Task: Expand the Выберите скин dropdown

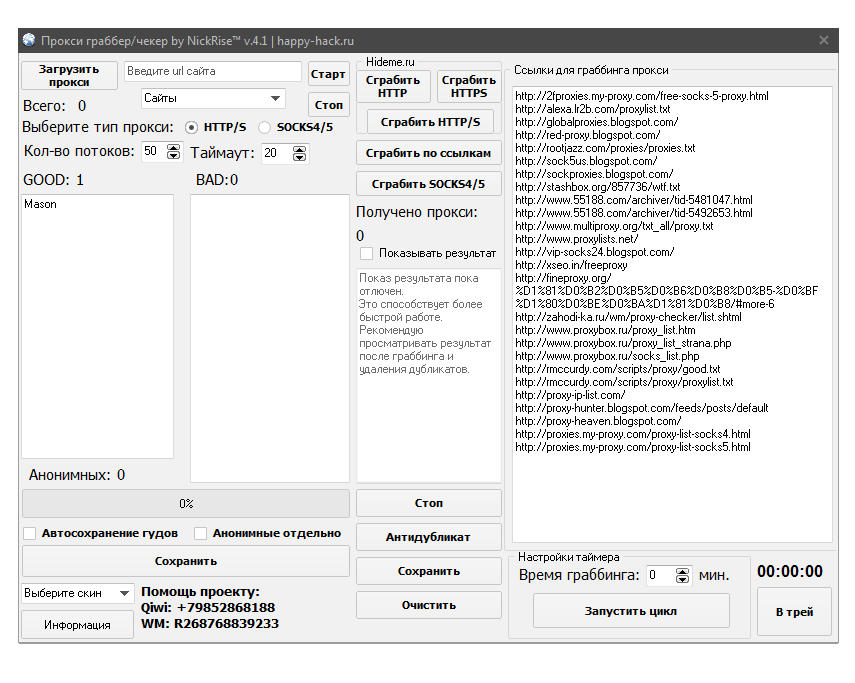Action: click(x=78, y=593)
